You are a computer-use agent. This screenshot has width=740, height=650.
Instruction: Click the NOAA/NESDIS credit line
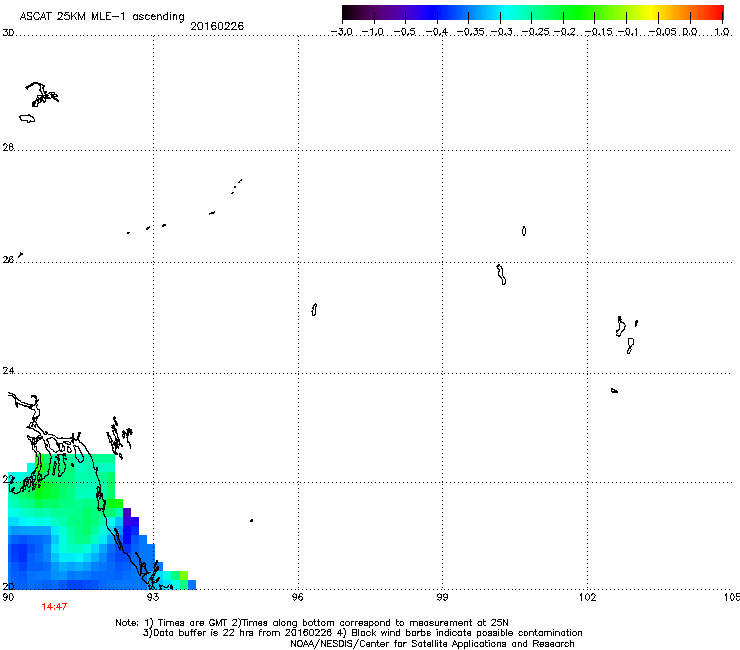click(432, 644)
